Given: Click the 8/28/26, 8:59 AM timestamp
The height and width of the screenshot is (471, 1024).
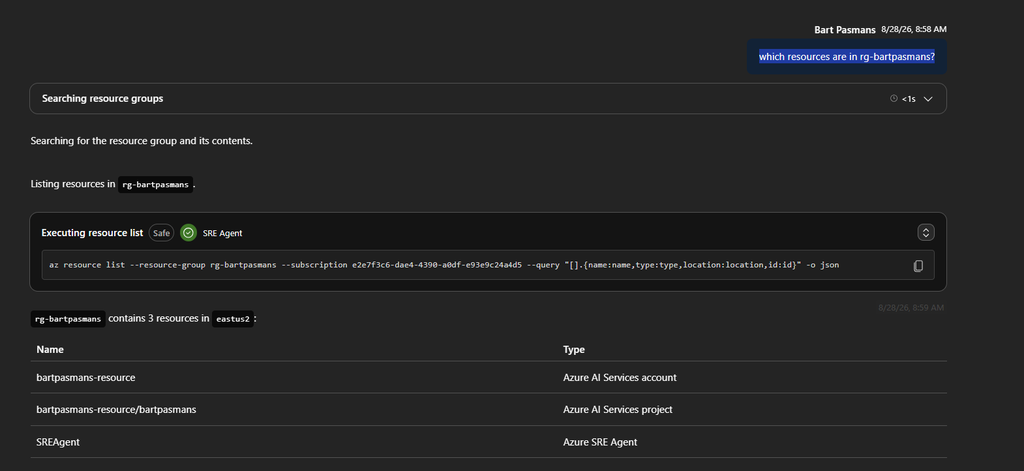Looking at the screenshot, I should click(911, 307).
